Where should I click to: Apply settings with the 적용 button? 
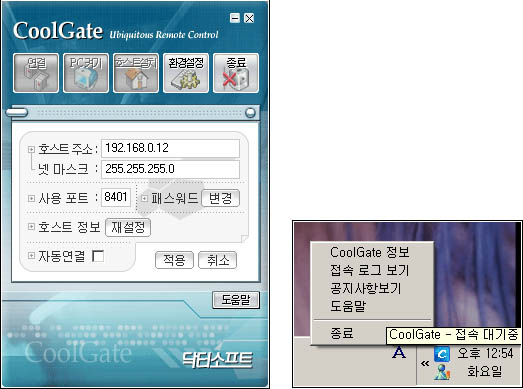click(174, 260)
